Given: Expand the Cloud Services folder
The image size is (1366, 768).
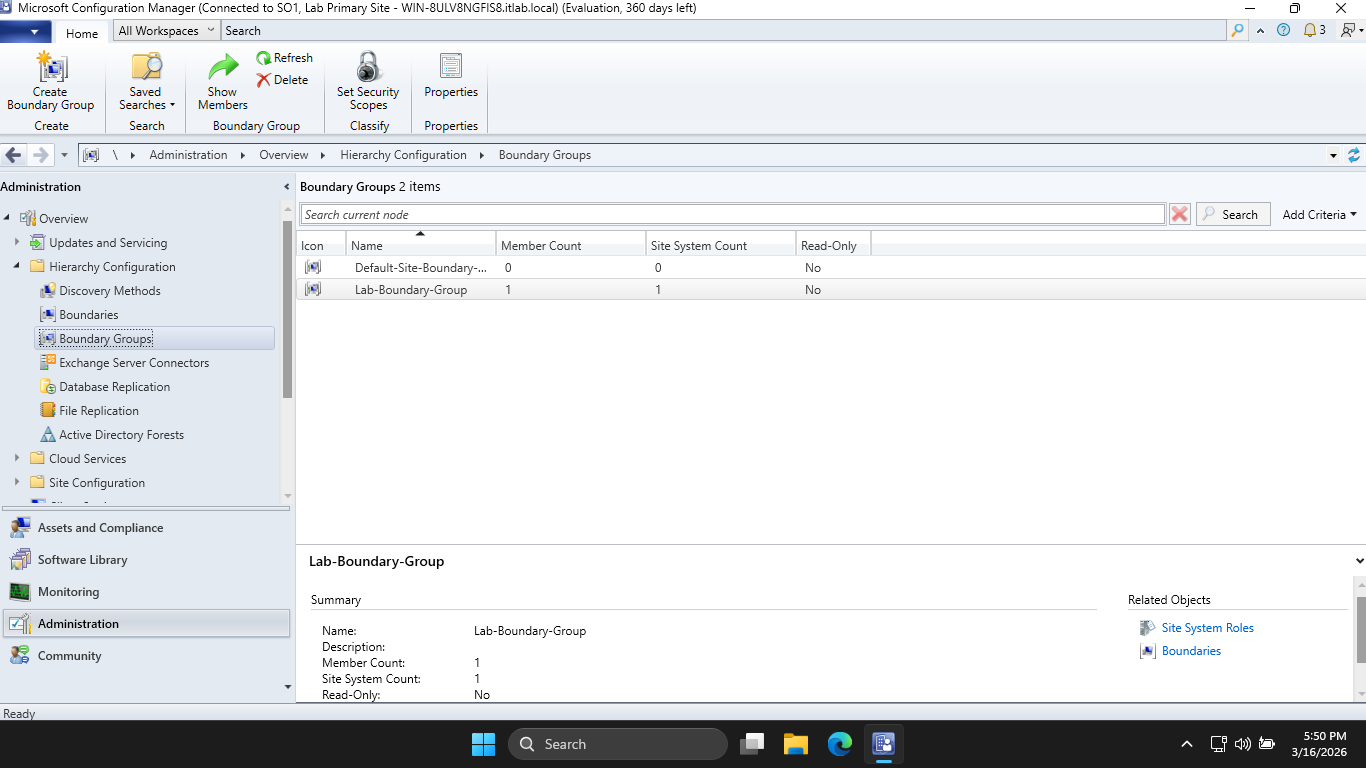Looking at the screenshot, I should [x=17, y=459].
